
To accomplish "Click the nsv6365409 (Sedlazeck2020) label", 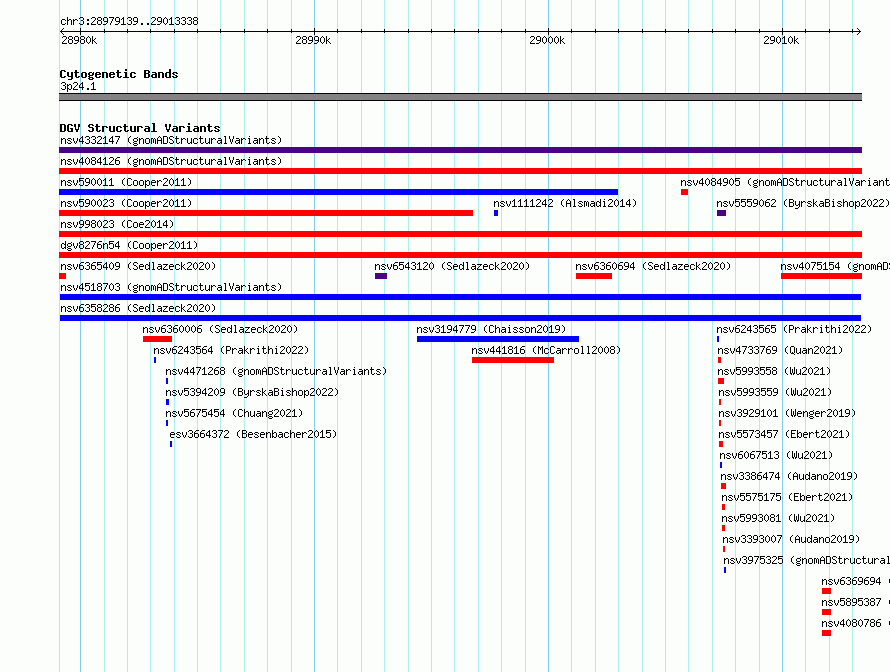I will tap(138, 266).
